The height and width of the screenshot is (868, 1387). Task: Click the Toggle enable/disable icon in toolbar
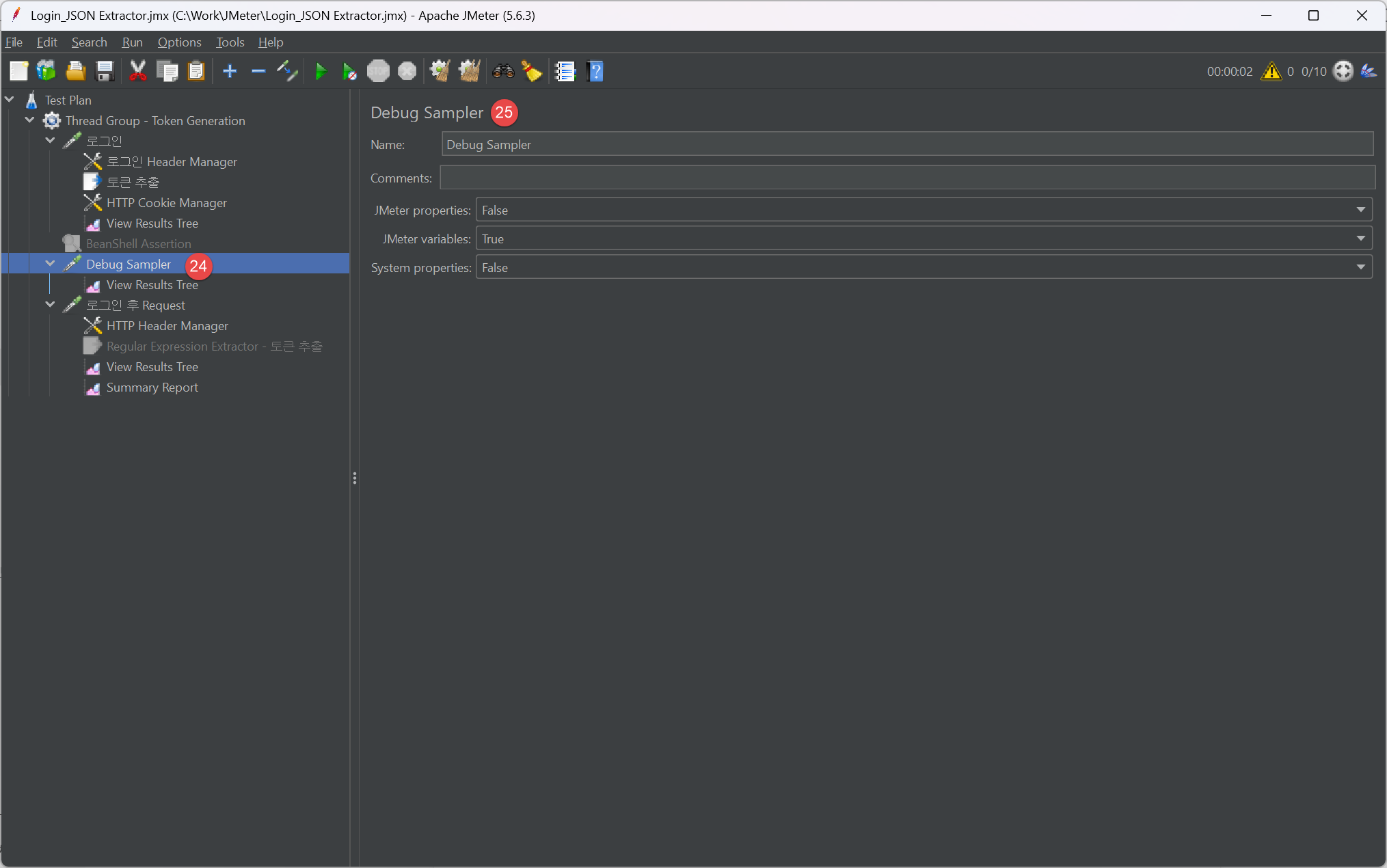pyautogui.click(x=287, y=71)
